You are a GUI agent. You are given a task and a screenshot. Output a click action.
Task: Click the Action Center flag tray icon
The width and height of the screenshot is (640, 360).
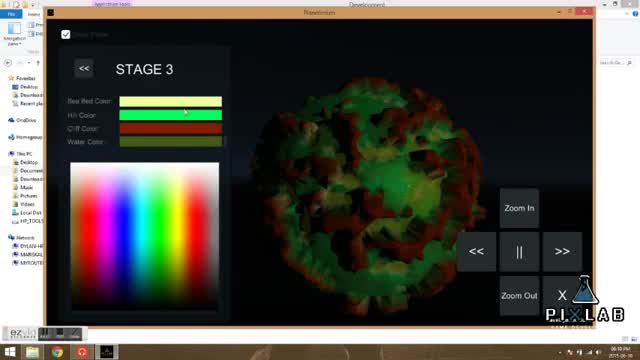coord(570,352)
